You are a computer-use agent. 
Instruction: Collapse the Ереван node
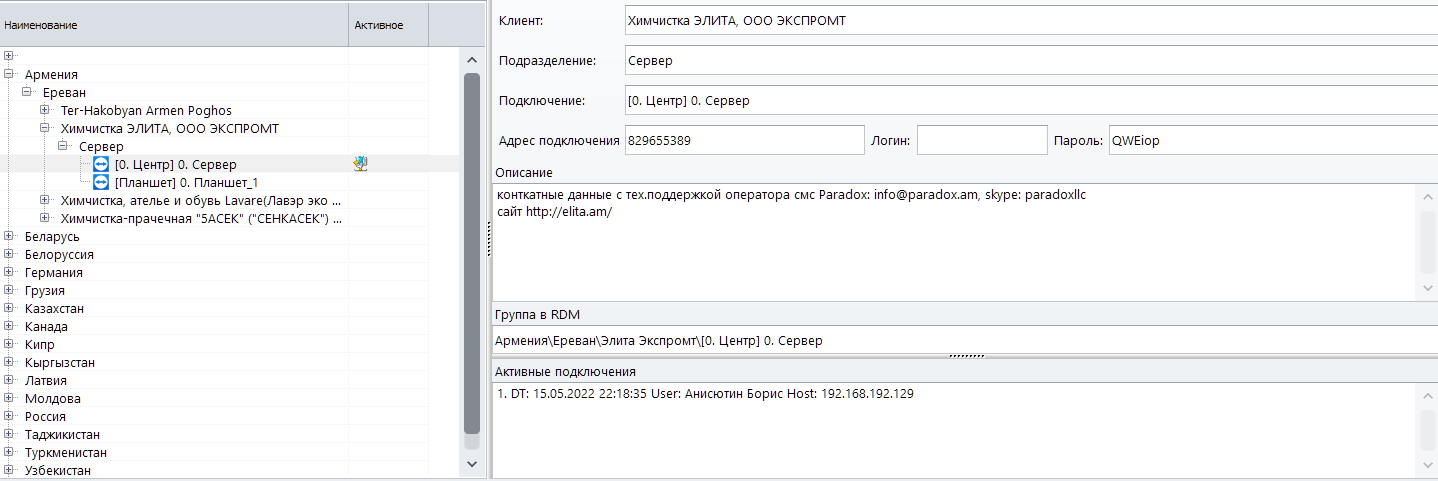tap(27, 92)
